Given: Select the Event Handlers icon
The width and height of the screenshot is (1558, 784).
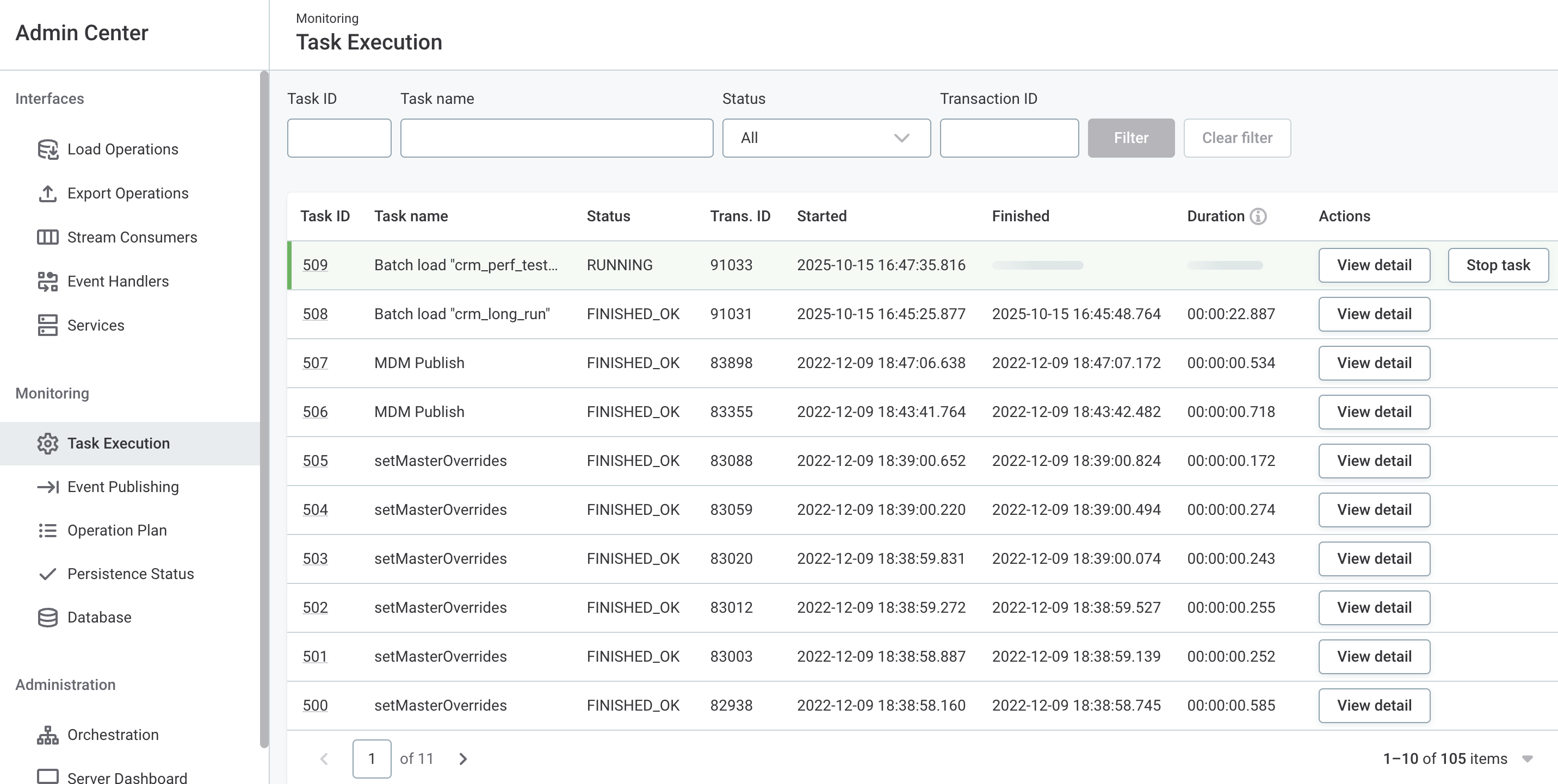Looking at the screenshot, I should (48, 281).
